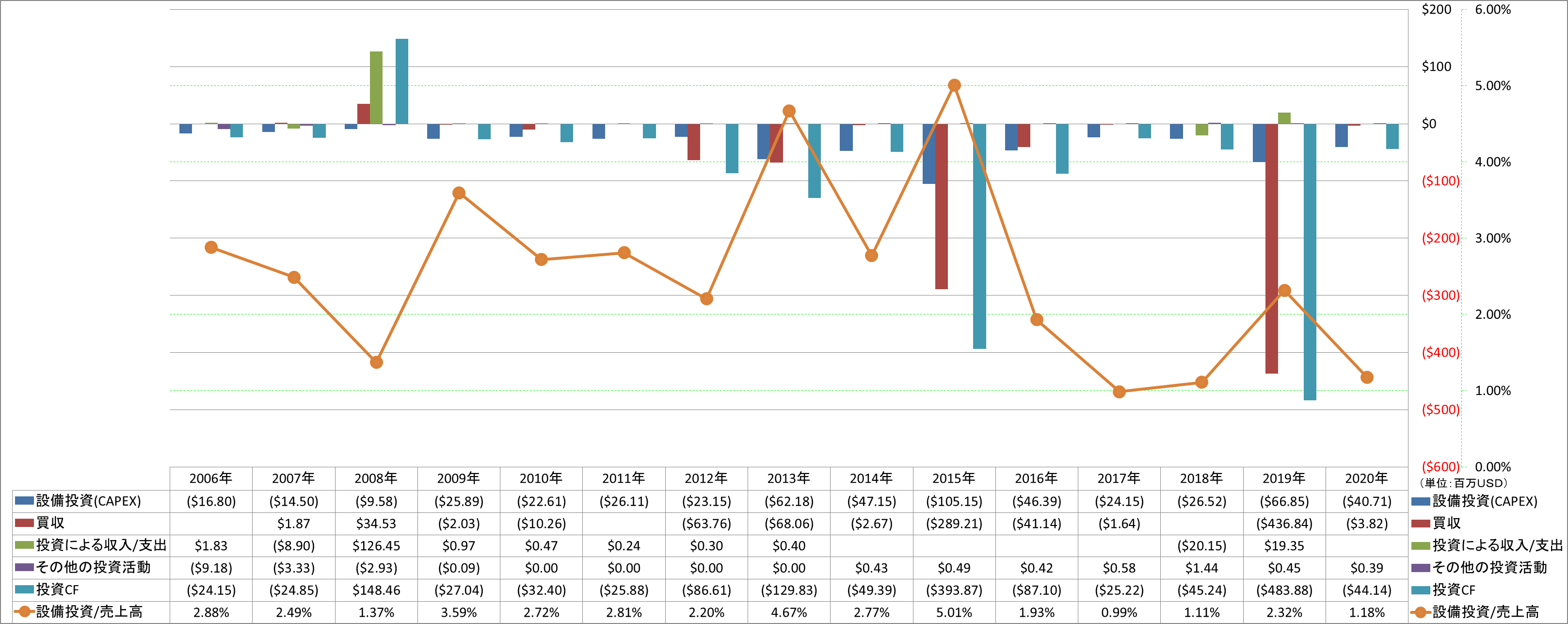The height and width of the screenshot is (624, 1568).
Task: Select the red ($500) axis label
Action: point(1440,410)
